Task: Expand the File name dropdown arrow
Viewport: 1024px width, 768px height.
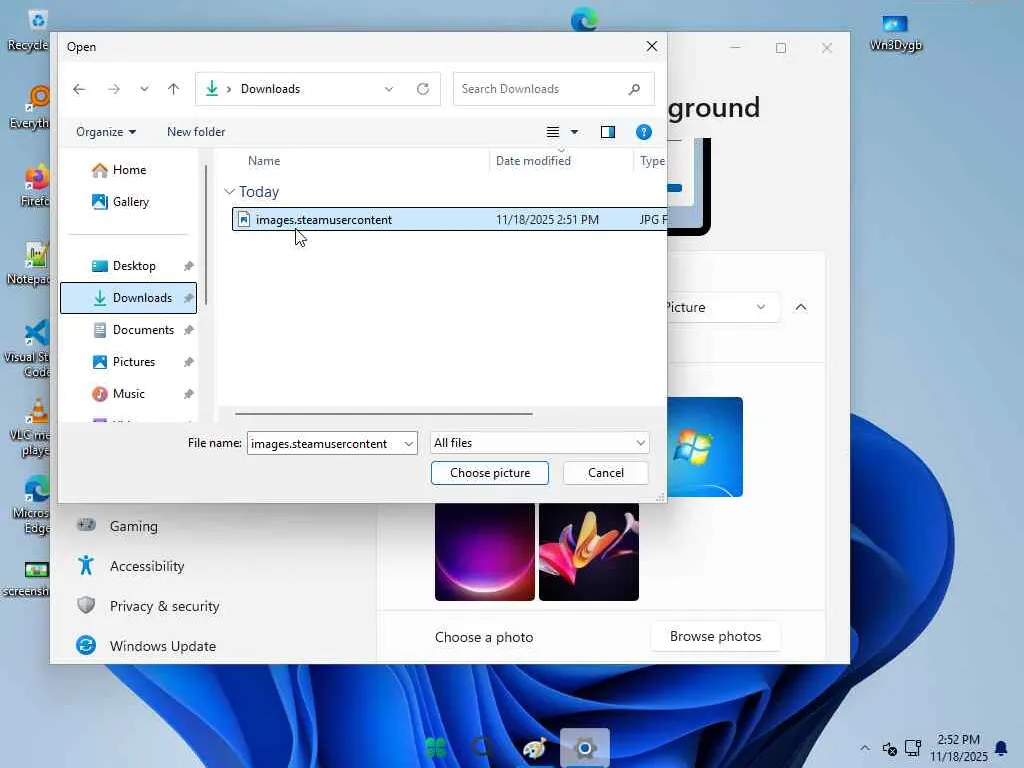Action: (x=409, y=443)
